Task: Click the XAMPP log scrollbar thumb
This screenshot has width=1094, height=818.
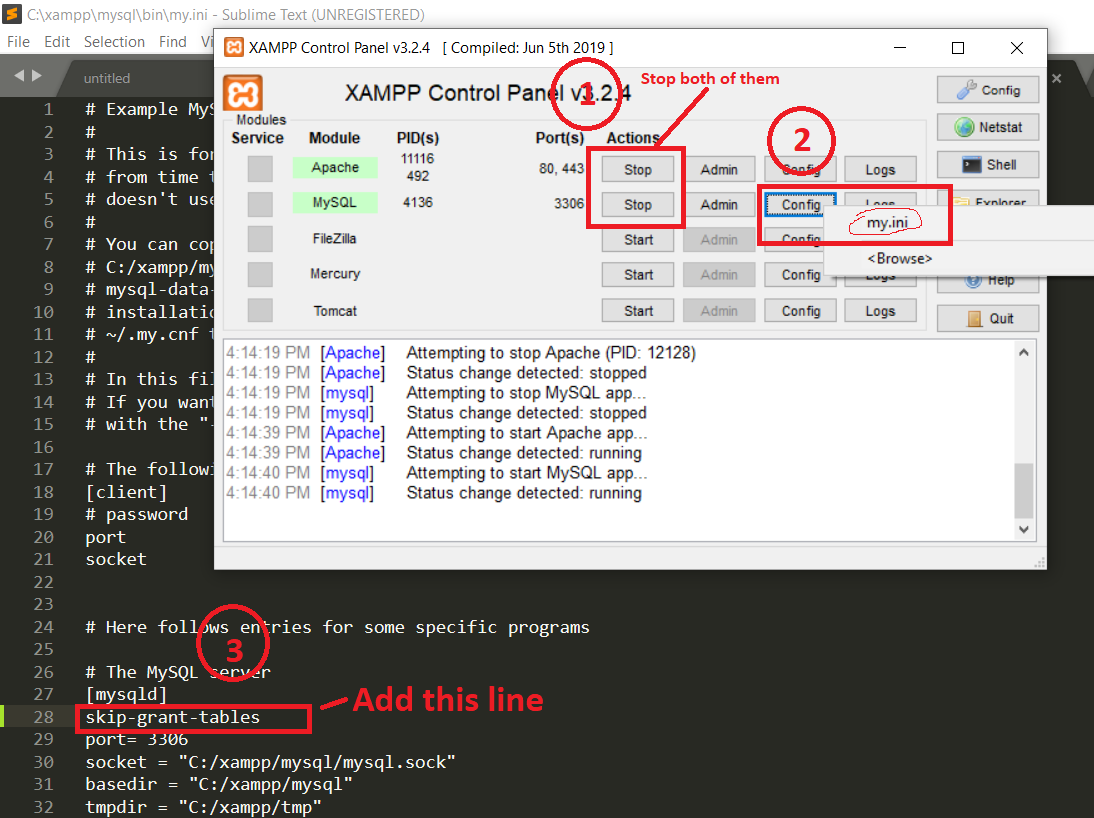Action: click(1024, 490)
